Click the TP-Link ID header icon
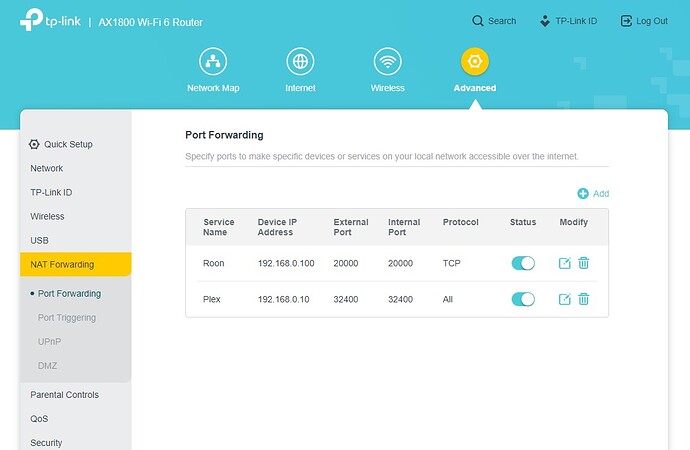Viewport: 690px width, 450px height. [545, 21]
